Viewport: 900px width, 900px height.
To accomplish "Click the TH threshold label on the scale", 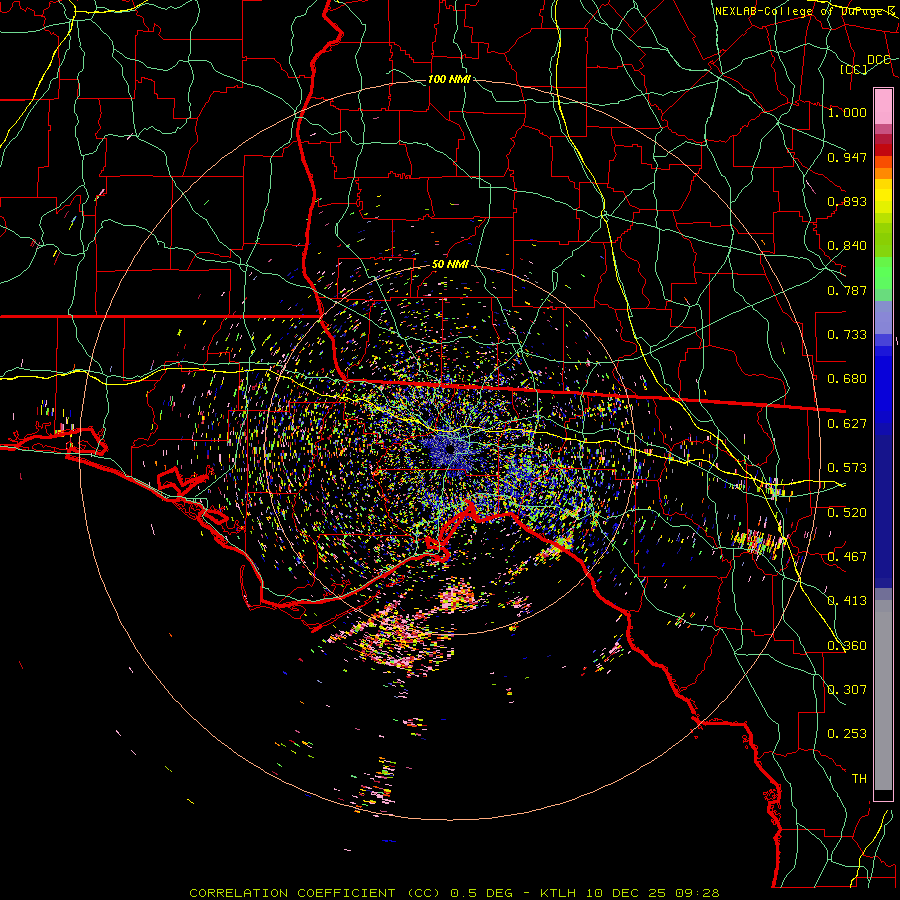I will pyautogui.click(x=859, y=779).
